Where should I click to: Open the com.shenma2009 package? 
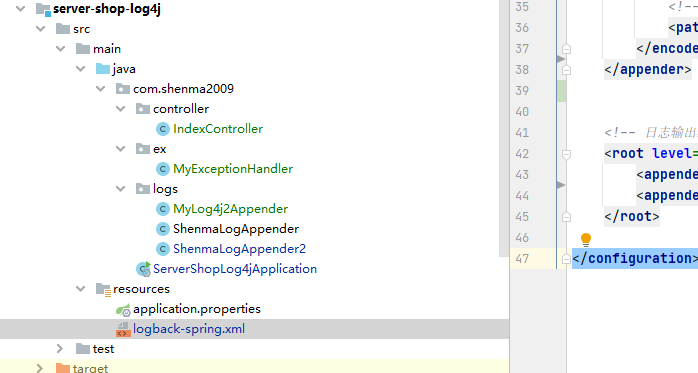pyautogui.click(x=183, y=89)
